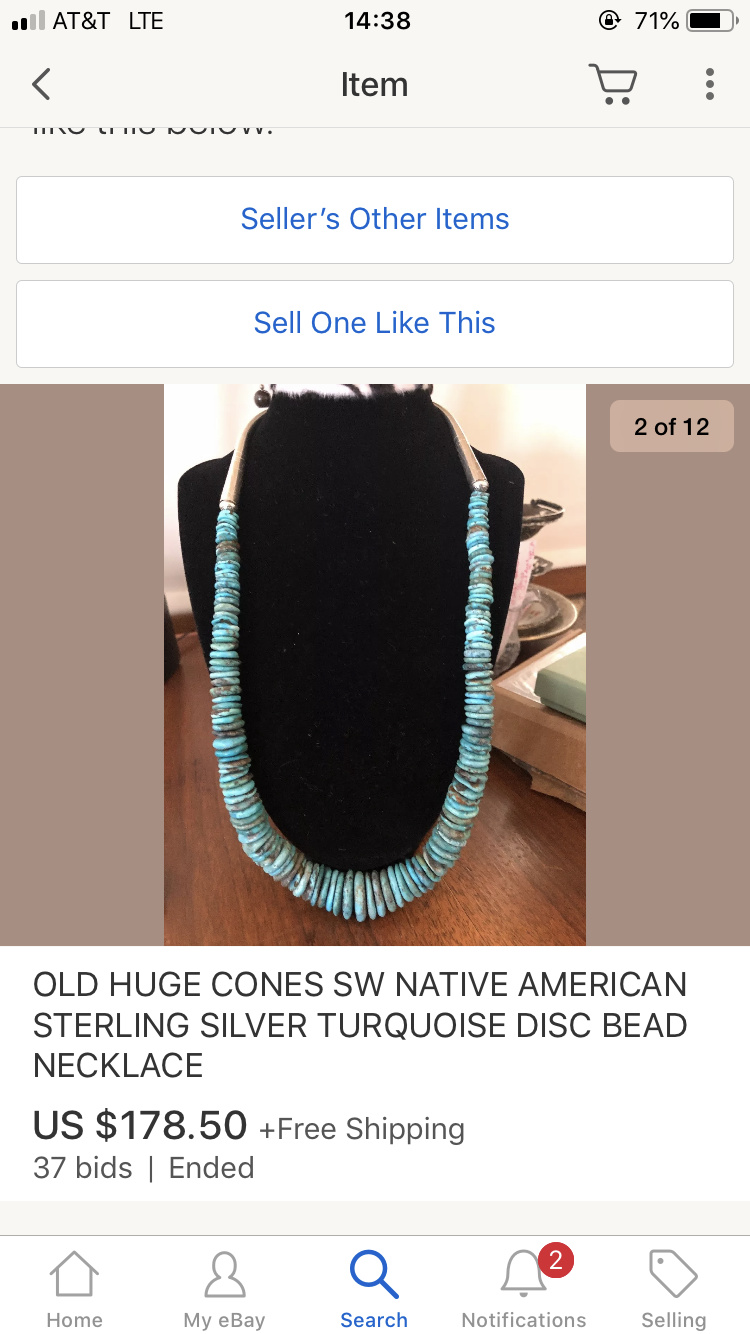Tap the Item page header title

coord(374,85)
